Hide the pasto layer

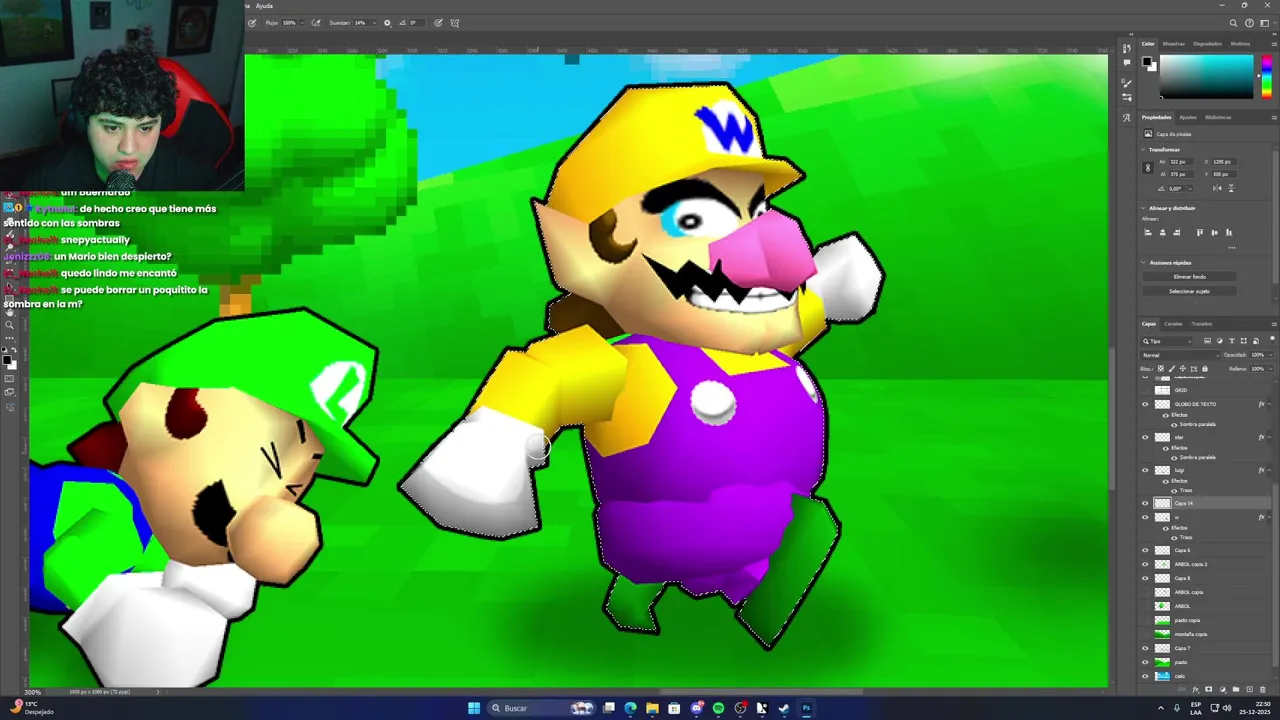(1146, 662)
